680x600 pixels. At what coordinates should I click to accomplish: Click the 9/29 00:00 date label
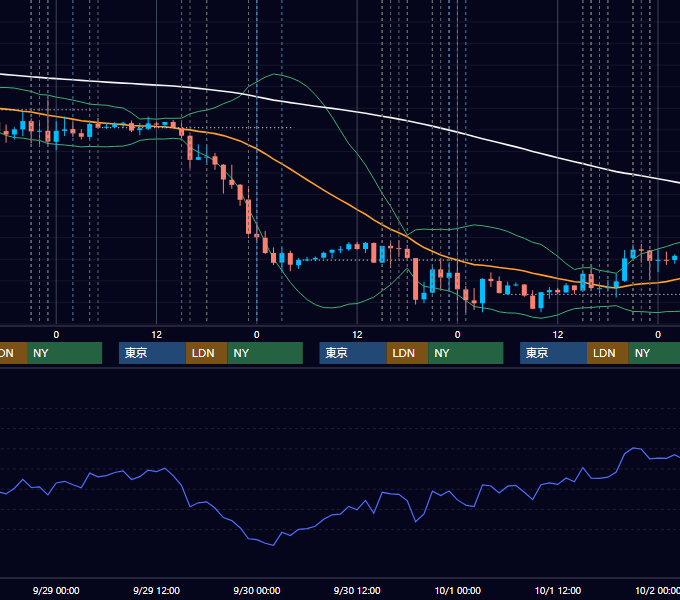(x=56, y=590)
